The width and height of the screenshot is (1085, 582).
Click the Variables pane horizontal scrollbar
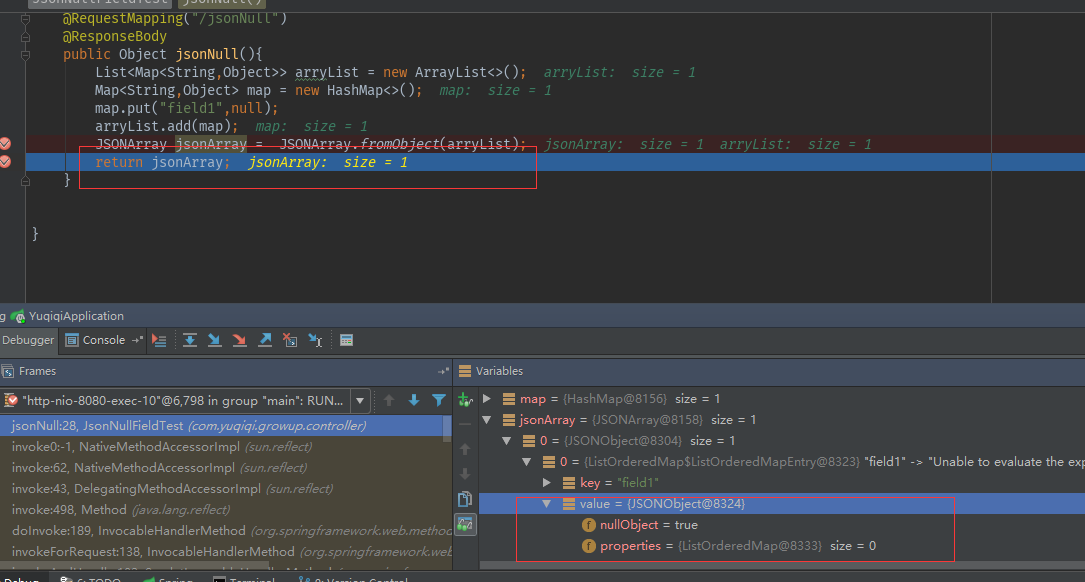(782, 565)
